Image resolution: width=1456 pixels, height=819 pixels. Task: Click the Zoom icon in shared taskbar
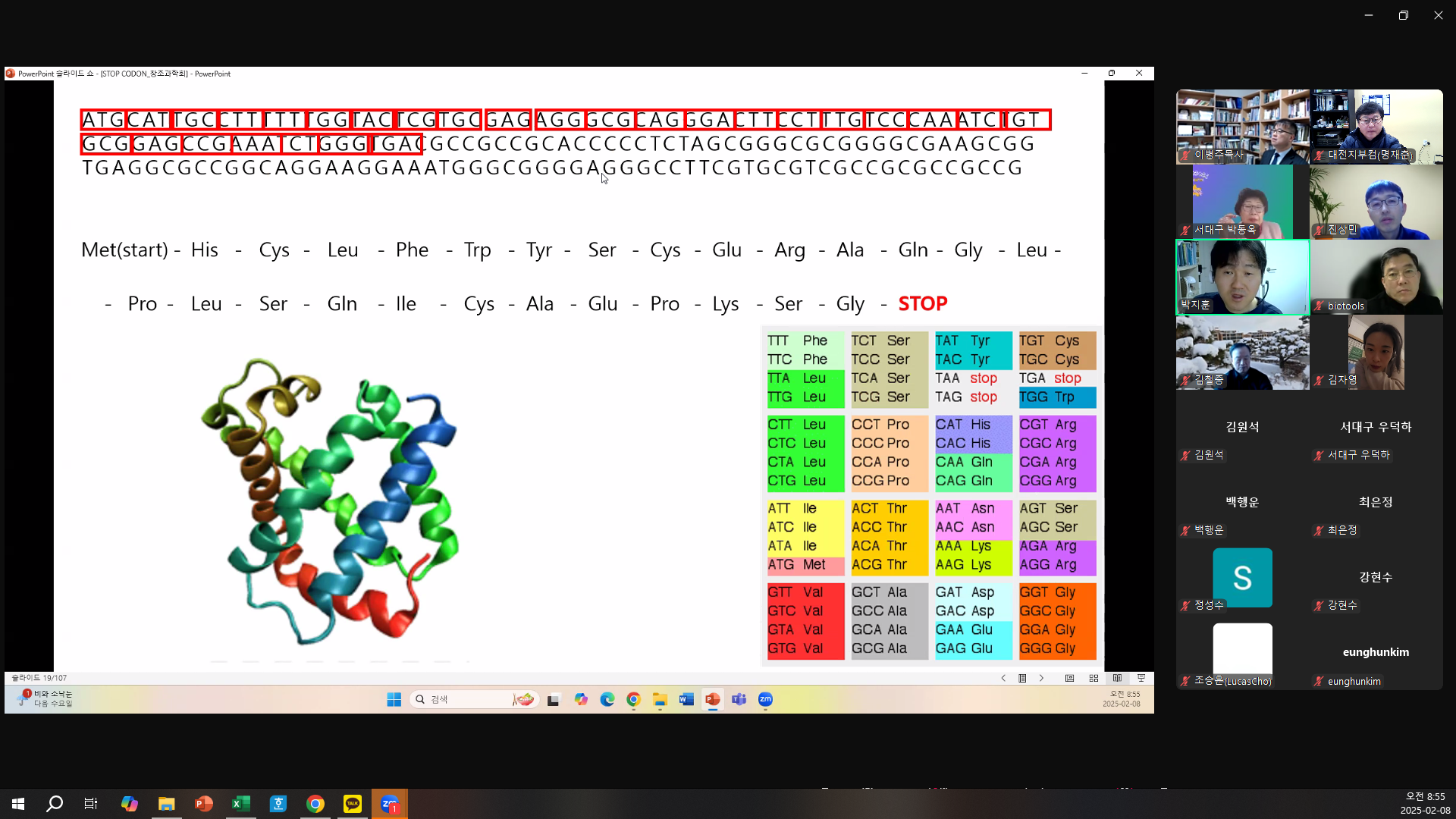[x=765, y=699]
